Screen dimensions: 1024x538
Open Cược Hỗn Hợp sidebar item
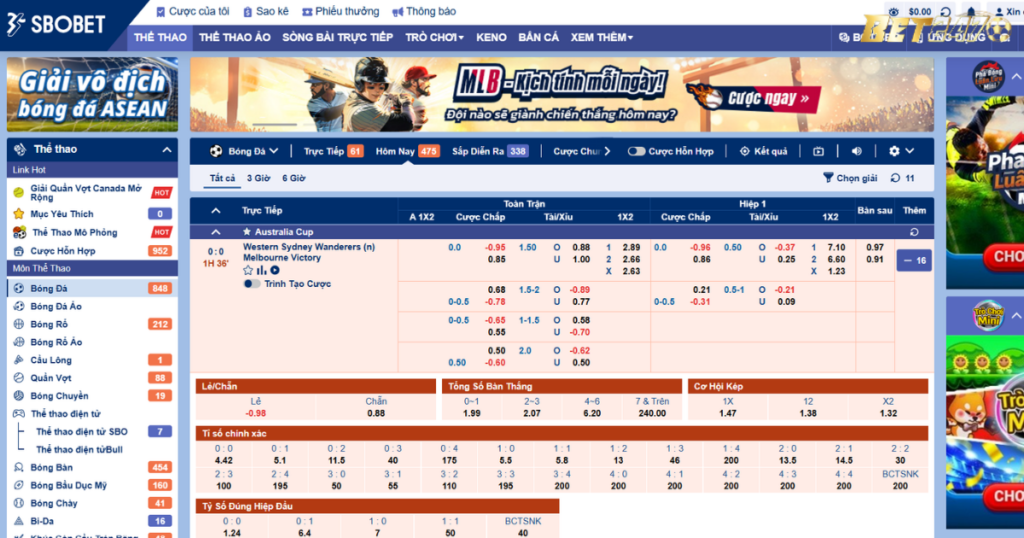pyautogui.click(x=92, y=251)
